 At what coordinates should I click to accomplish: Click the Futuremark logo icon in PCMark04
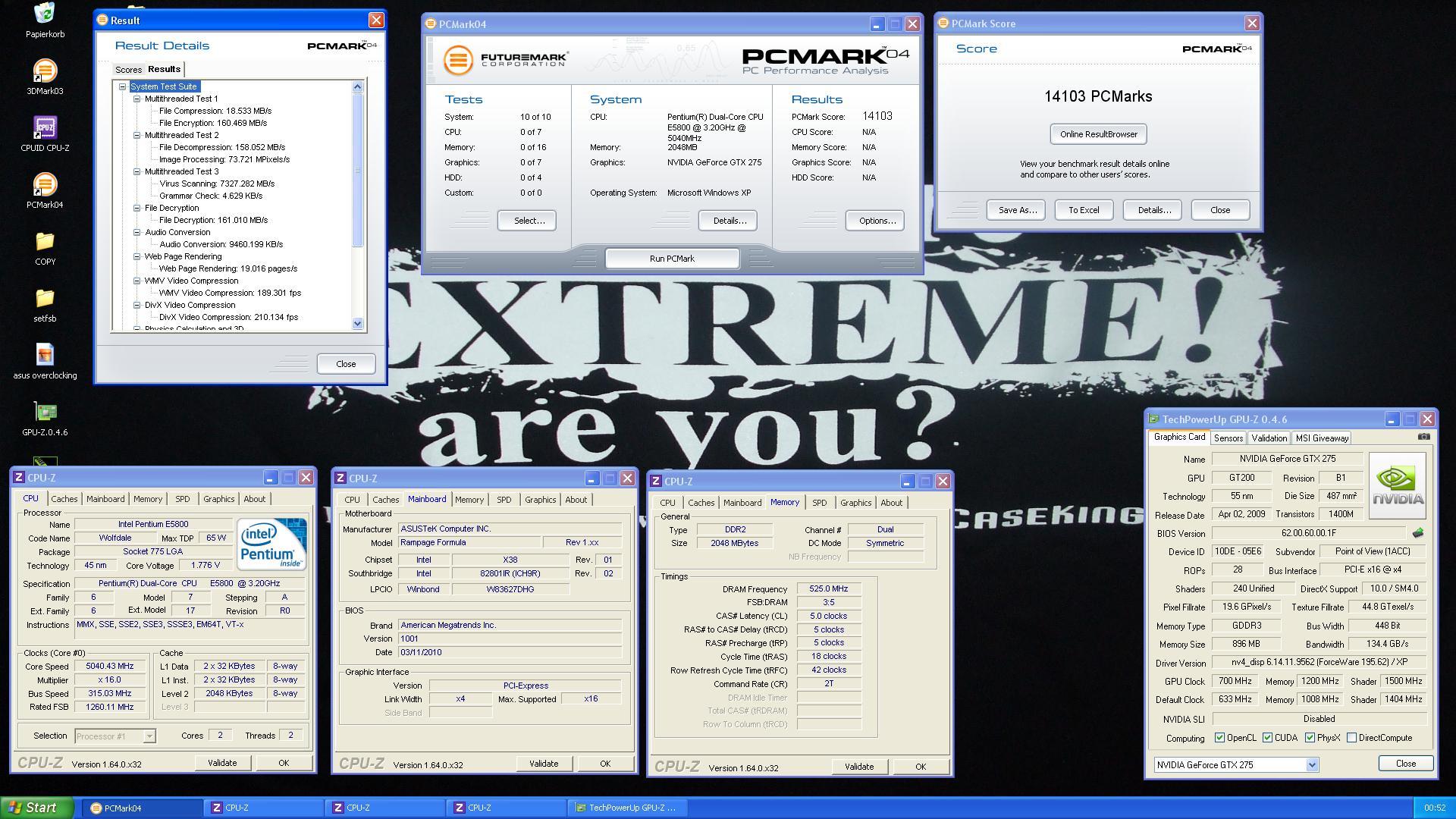457,60
